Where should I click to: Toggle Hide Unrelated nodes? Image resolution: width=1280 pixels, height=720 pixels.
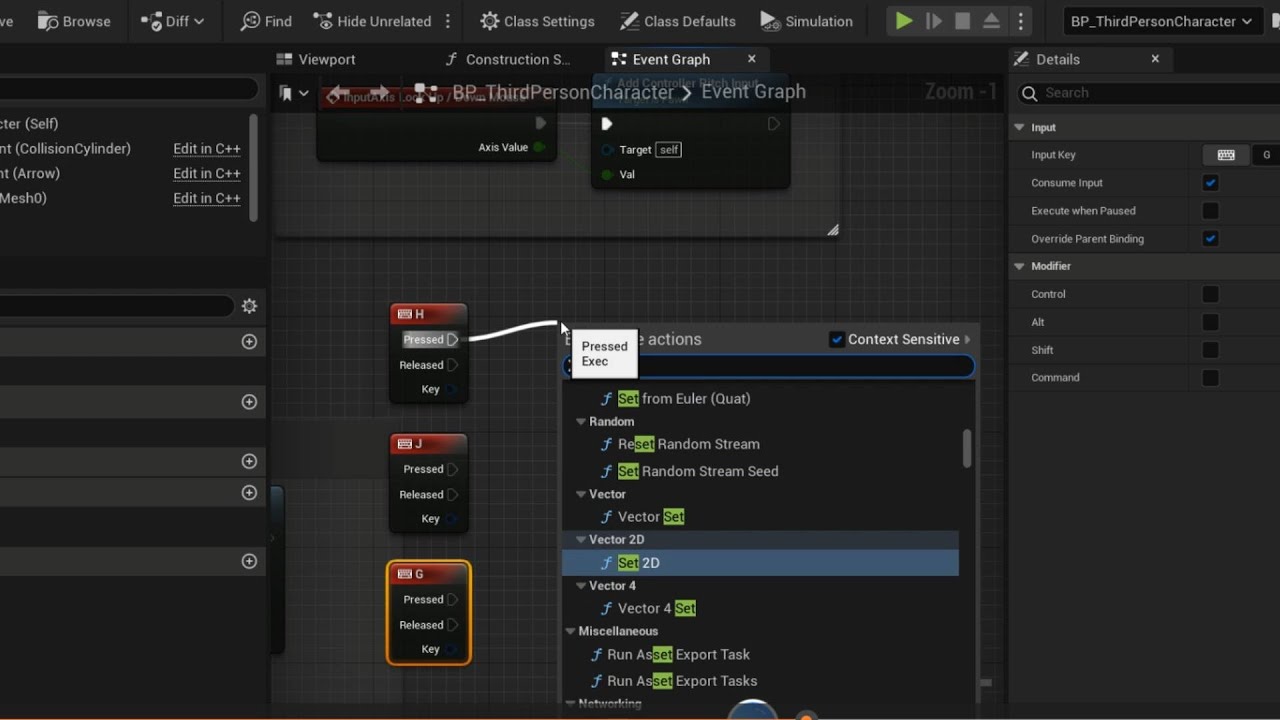point(372,21)
